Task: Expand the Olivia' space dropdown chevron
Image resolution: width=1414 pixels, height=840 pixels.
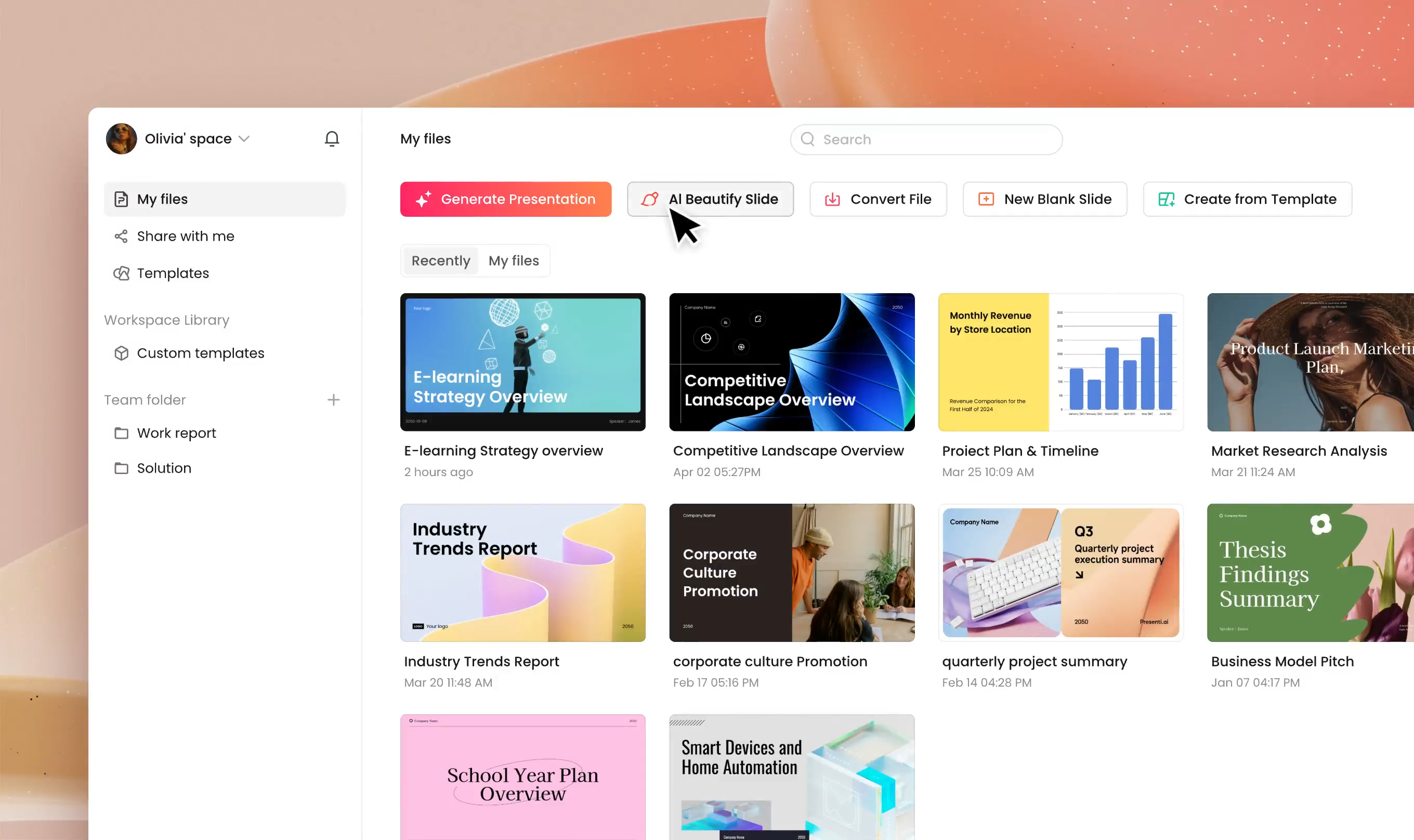Action: (244, 139)
